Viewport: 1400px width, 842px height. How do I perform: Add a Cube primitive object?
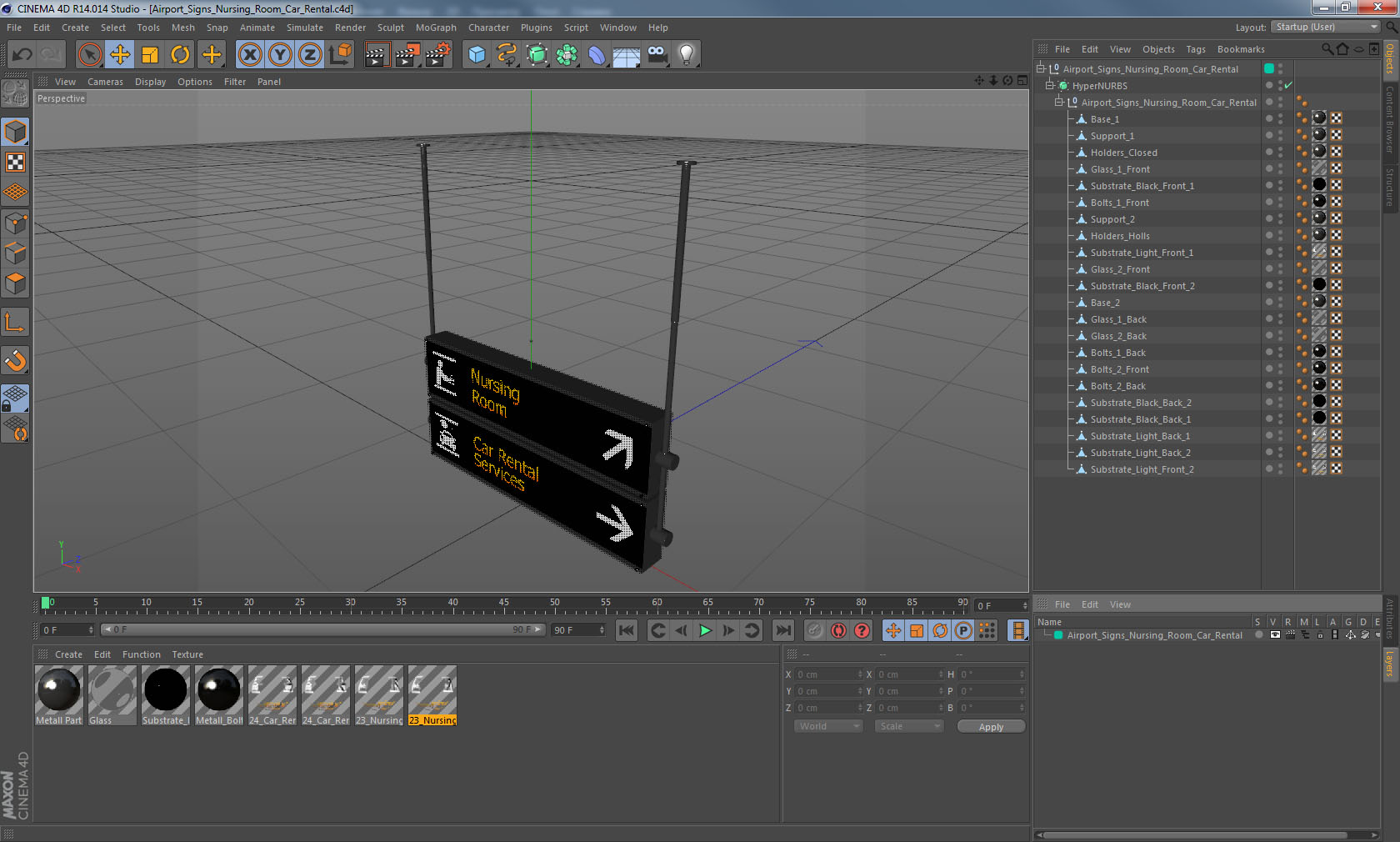pyautogui.click(x=477, y=55)
